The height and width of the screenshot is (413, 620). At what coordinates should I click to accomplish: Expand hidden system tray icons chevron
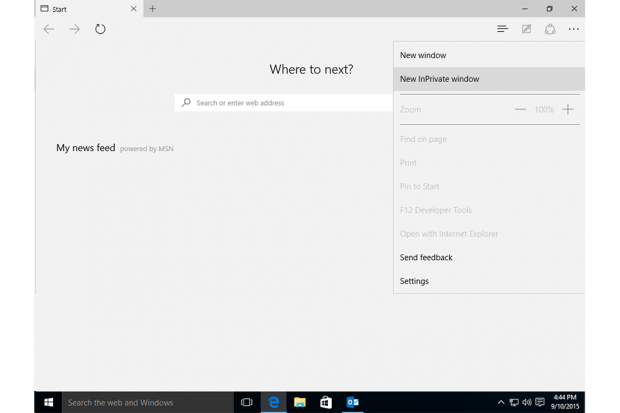tap(501, 402)
